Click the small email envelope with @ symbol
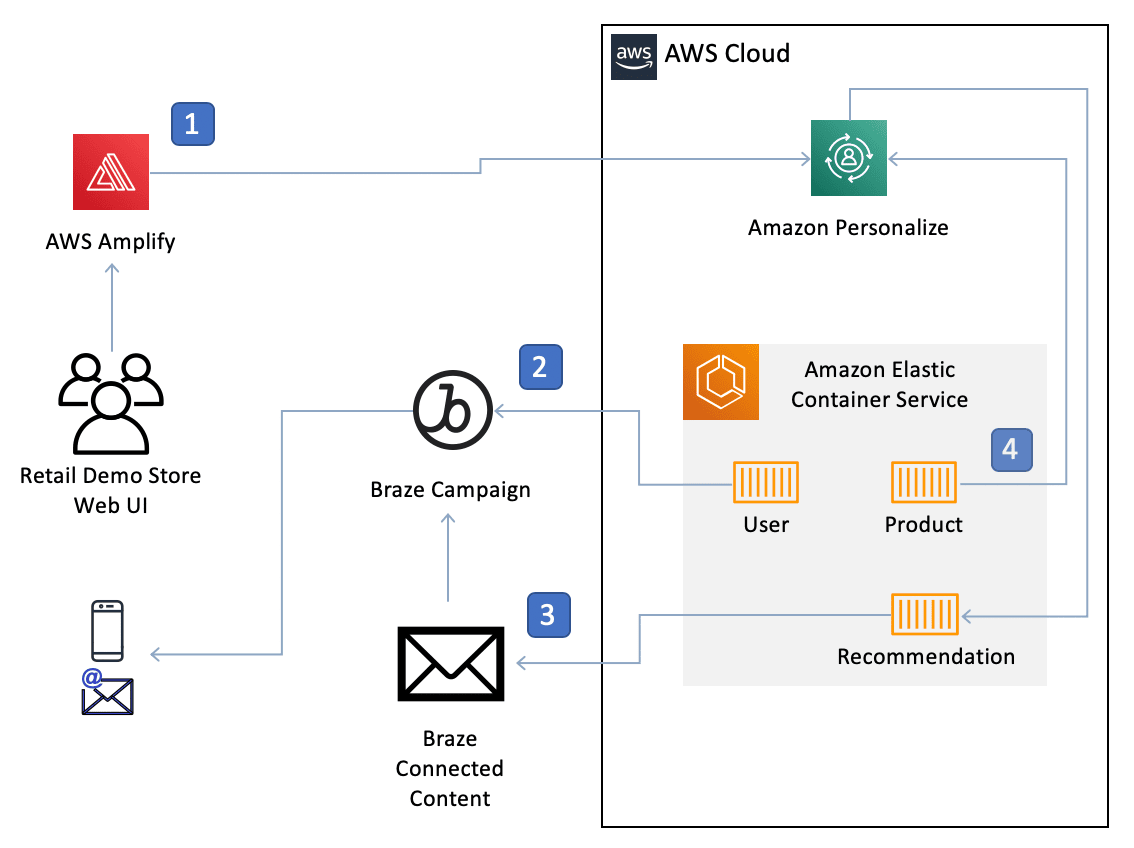This screenshot has height=848, width=1134. click(x=107, y=693)
